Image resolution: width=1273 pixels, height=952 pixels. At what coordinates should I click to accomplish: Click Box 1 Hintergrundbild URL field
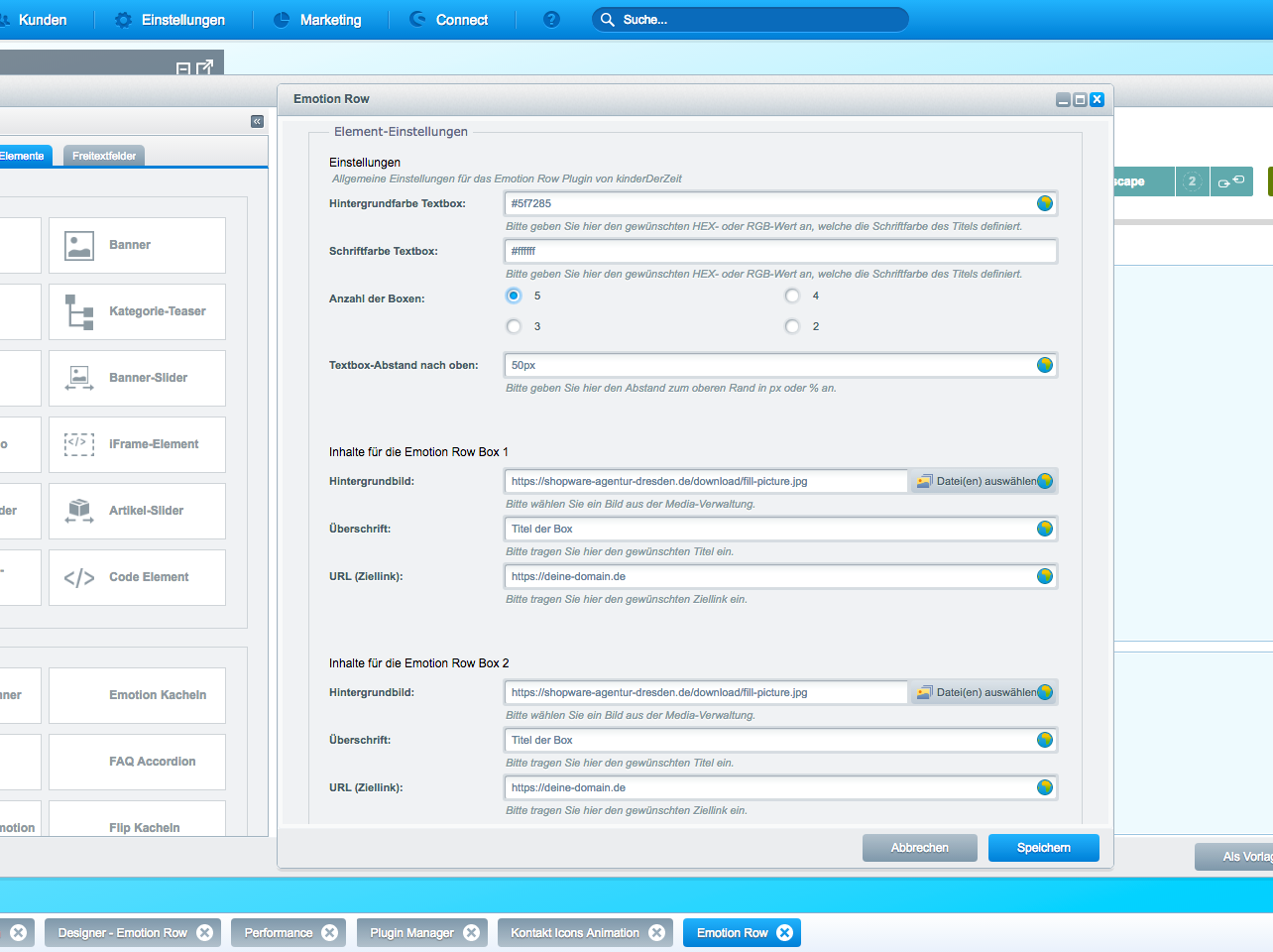[x=706, y=481]
